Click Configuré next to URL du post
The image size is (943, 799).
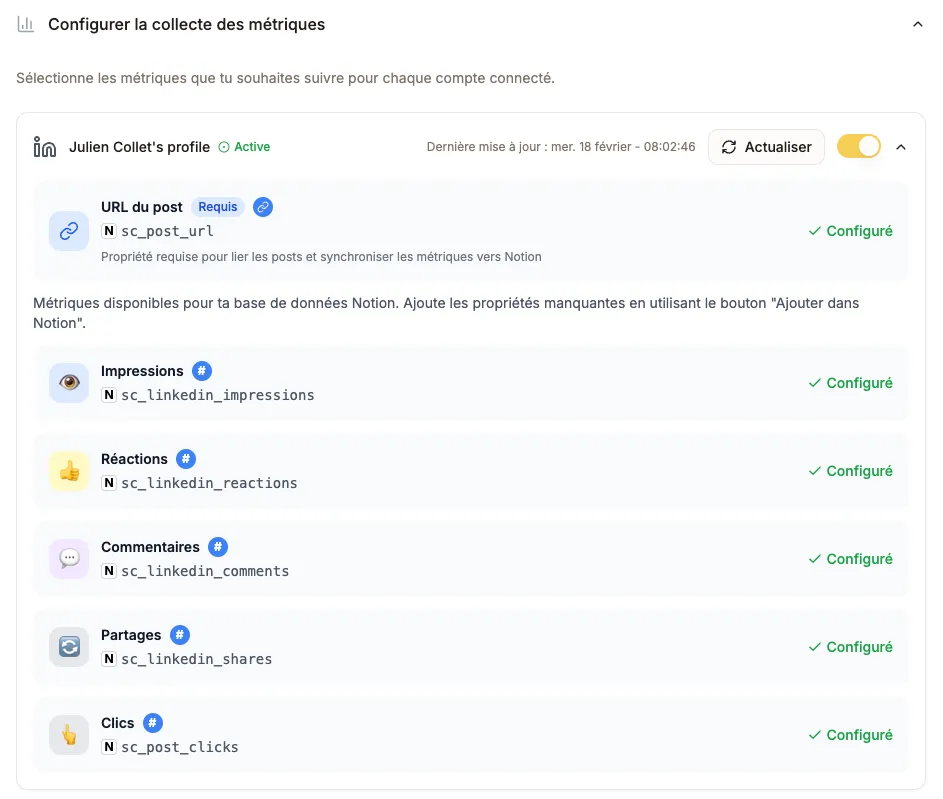[x=850, y=231]
